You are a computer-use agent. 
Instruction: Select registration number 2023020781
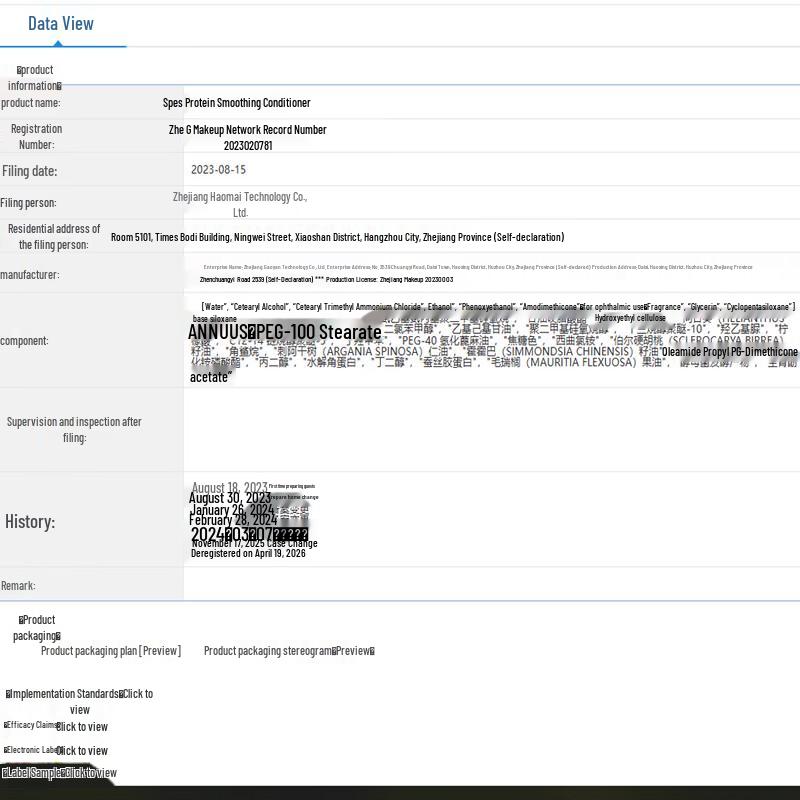click(248, 145)
